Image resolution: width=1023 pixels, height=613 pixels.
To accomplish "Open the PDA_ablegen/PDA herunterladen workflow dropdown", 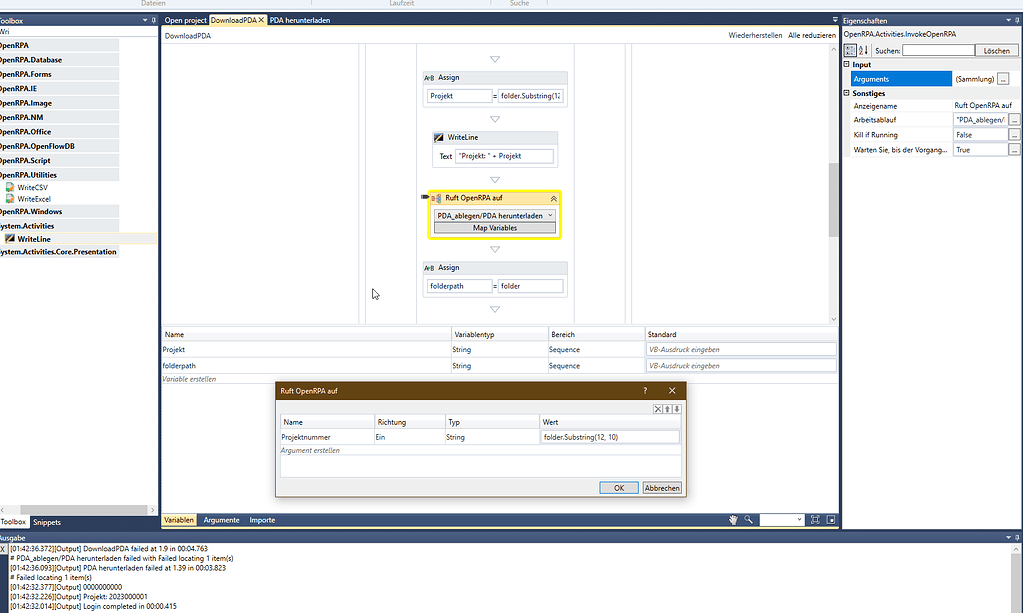I will click(550, 215).
